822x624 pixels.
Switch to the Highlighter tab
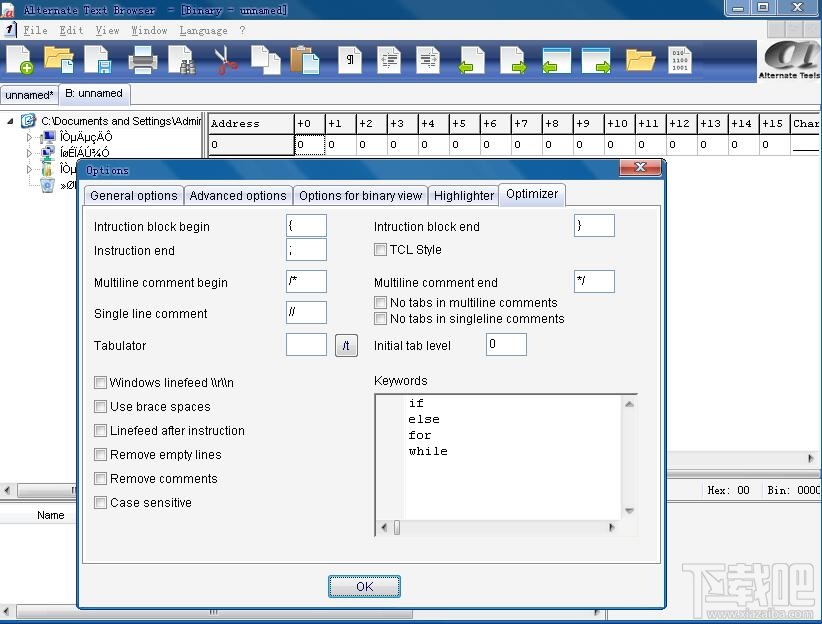point(464,196)
